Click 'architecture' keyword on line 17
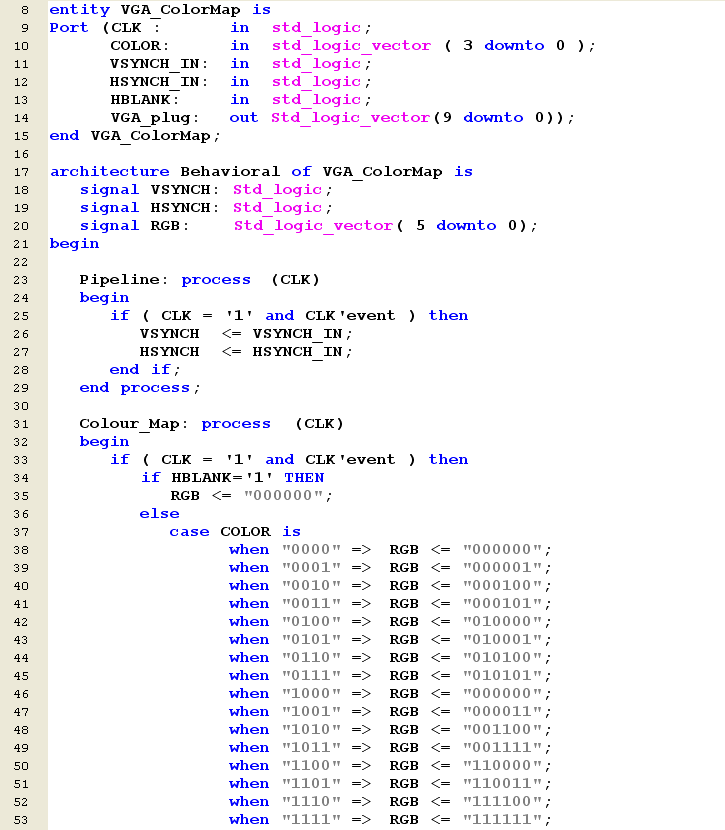Screen dimensions: 725x830 110,172
